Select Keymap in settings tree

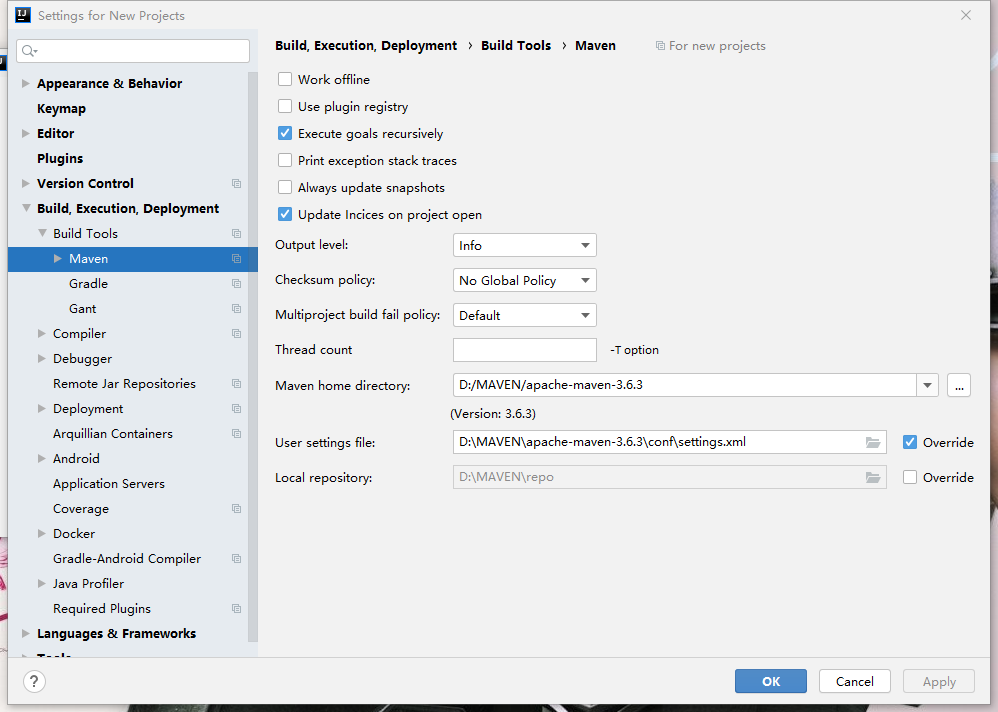click(x=61, y=109)
